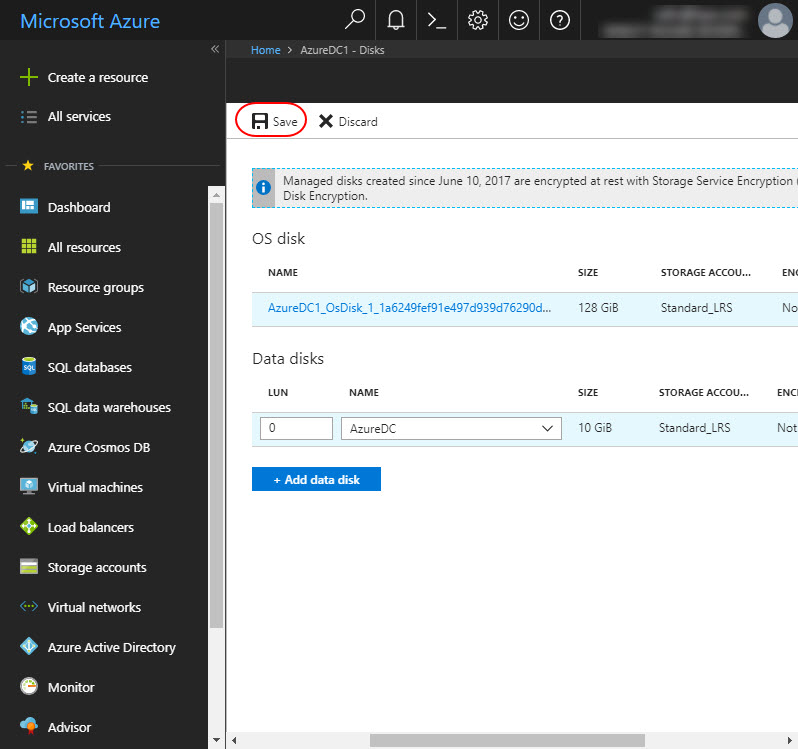Send feedback via smiley icon
Screen dimensions: 798x749
click(519, 20)
